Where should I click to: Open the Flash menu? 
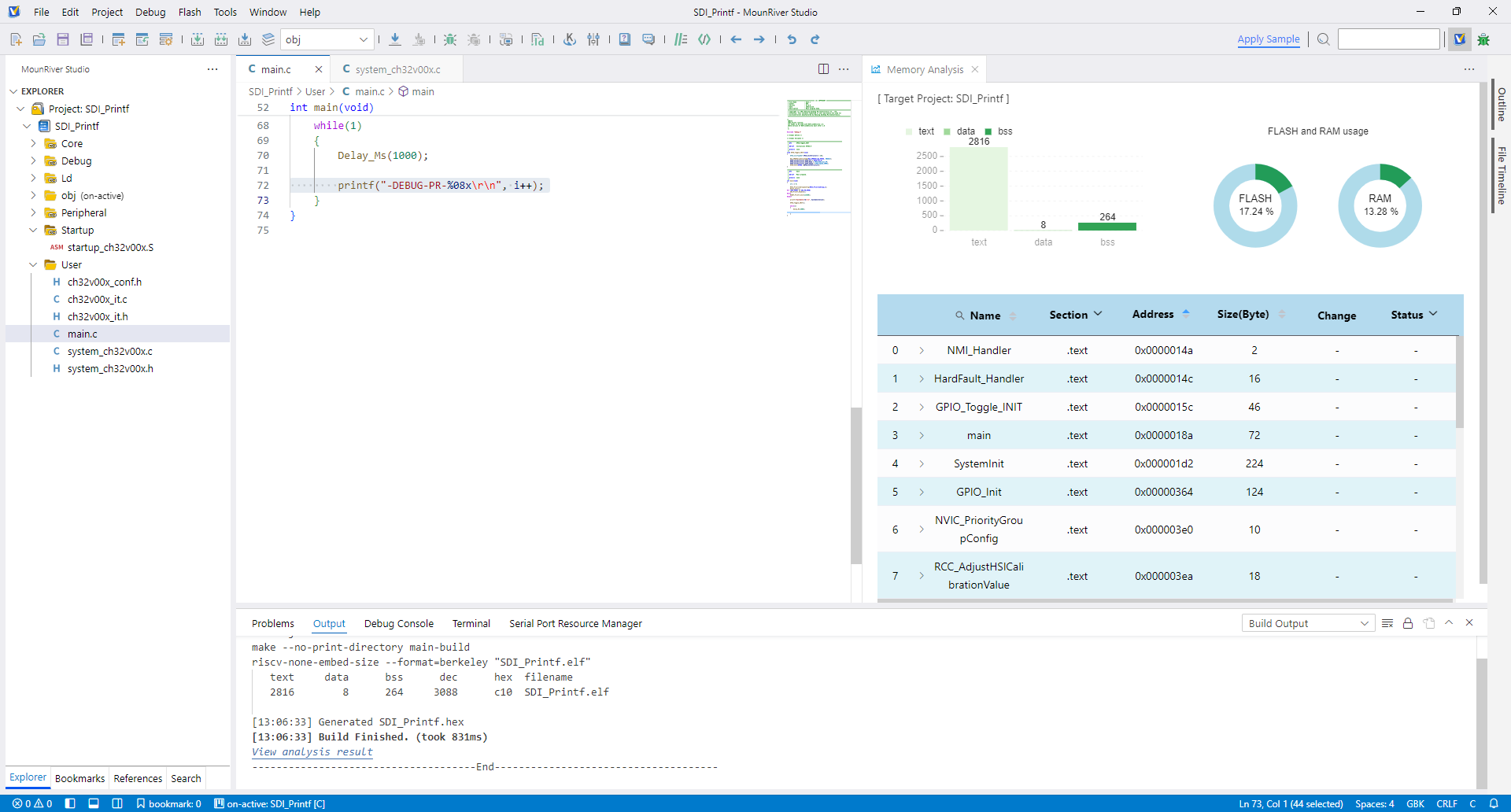click(190, 12)
